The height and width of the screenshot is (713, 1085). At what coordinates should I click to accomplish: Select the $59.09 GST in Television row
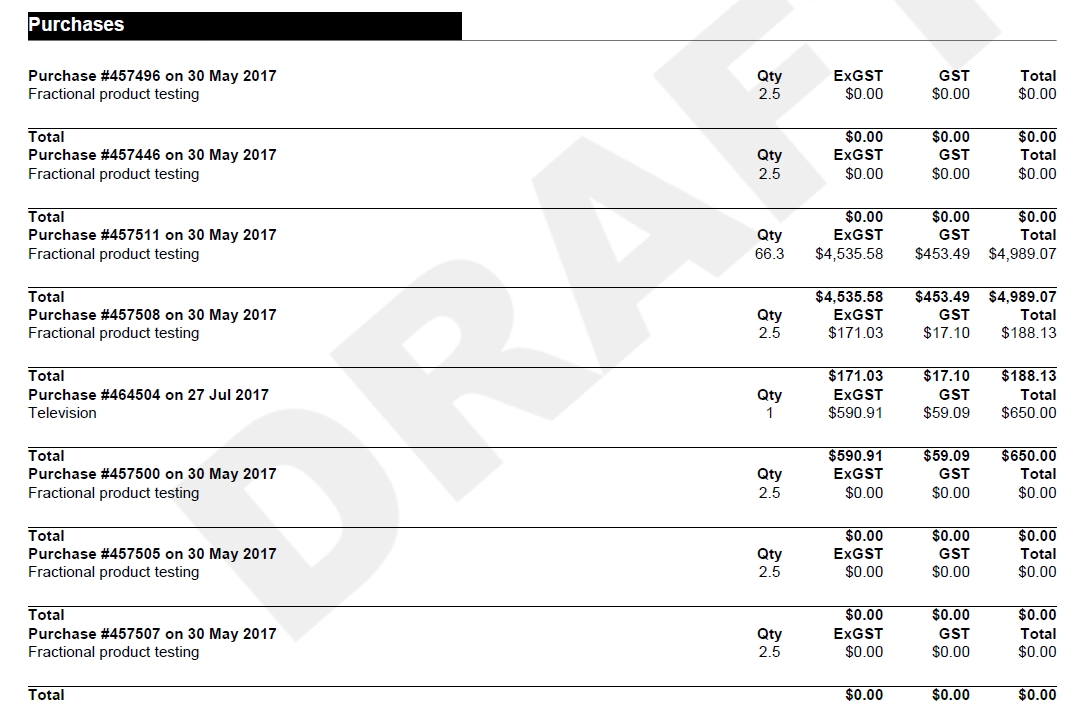(x=946, y=413)
